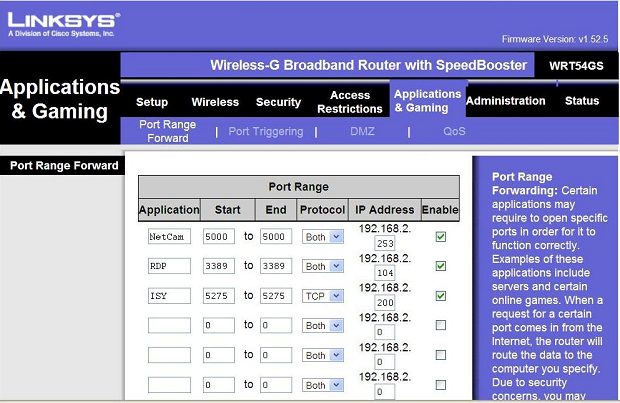Click the Firmware Version v1.52.5 text
Screen dimensions: 620x403
pos(555,39)
